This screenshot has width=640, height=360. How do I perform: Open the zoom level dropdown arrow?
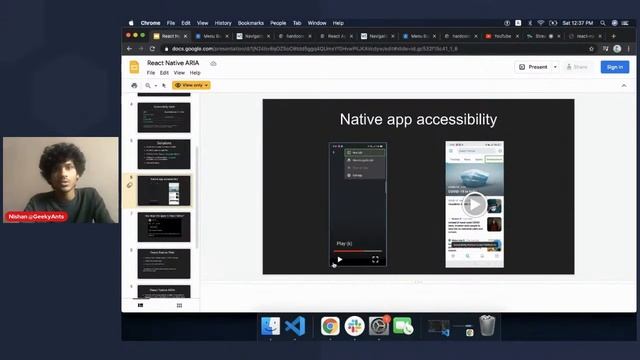point(156,86)
